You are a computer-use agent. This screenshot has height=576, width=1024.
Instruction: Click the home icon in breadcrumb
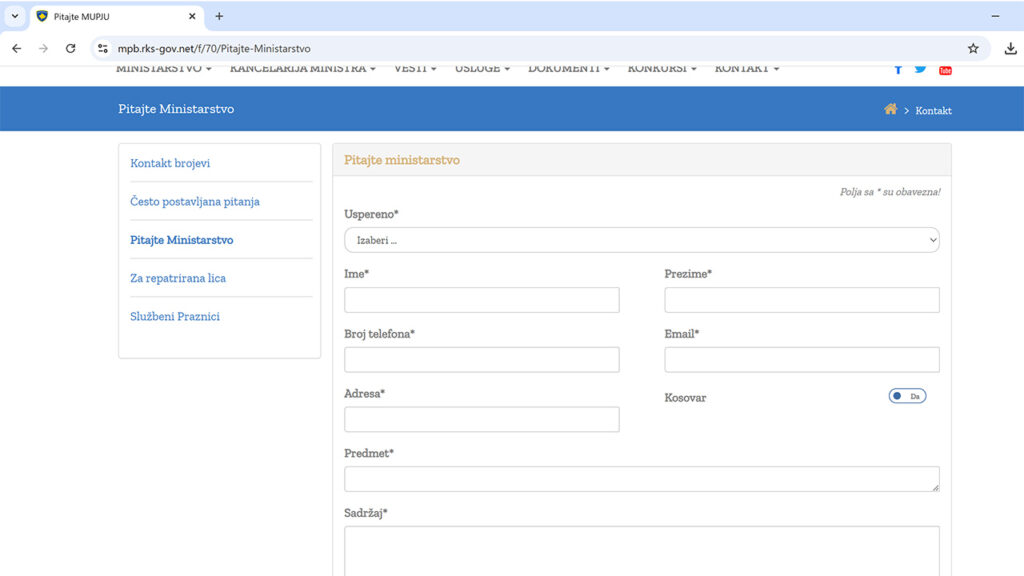pos(890,109)
